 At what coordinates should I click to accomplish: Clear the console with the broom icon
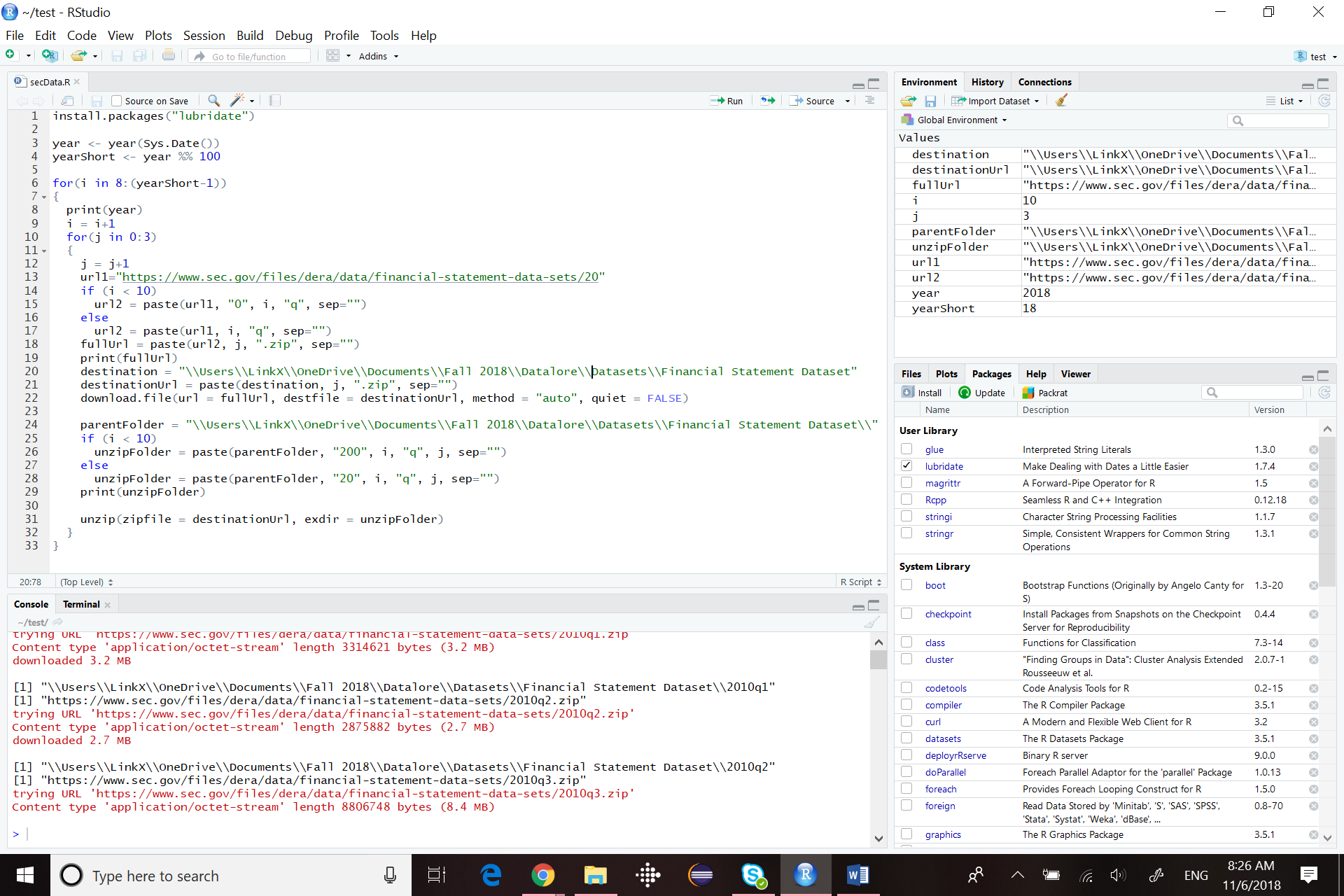pos(871,622)
